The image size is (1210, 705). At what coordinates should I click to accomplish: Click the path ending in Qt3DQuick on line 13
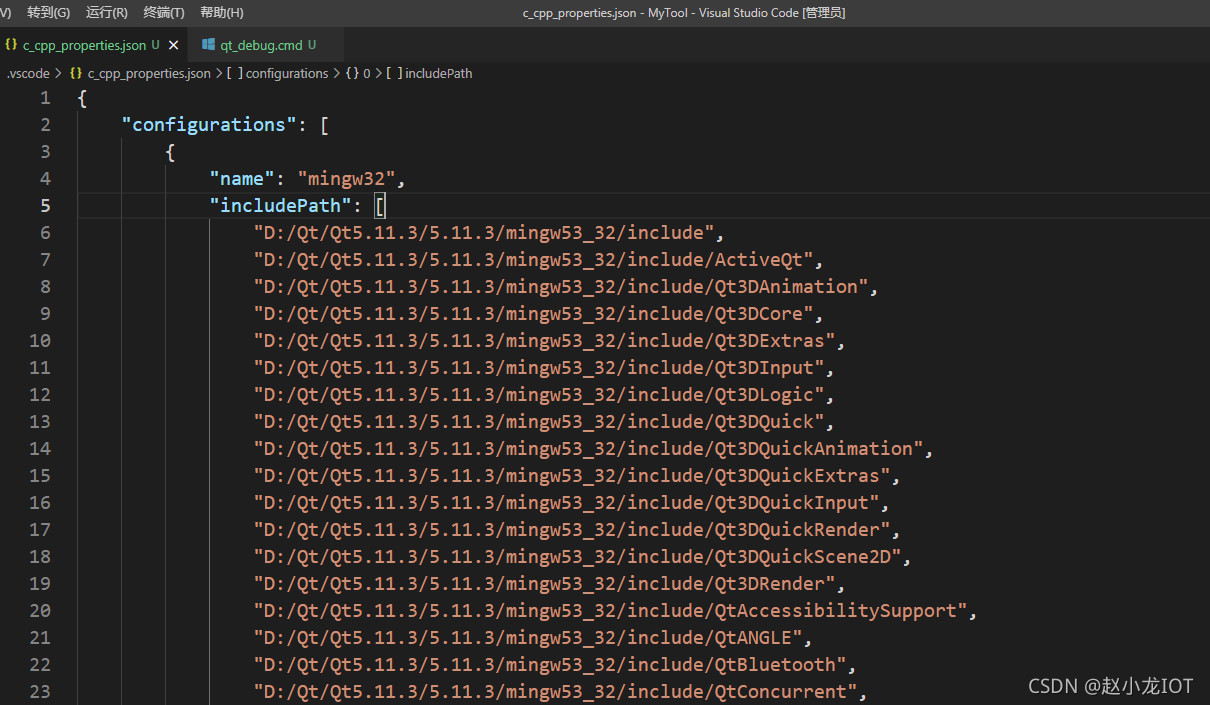(539, 422)
